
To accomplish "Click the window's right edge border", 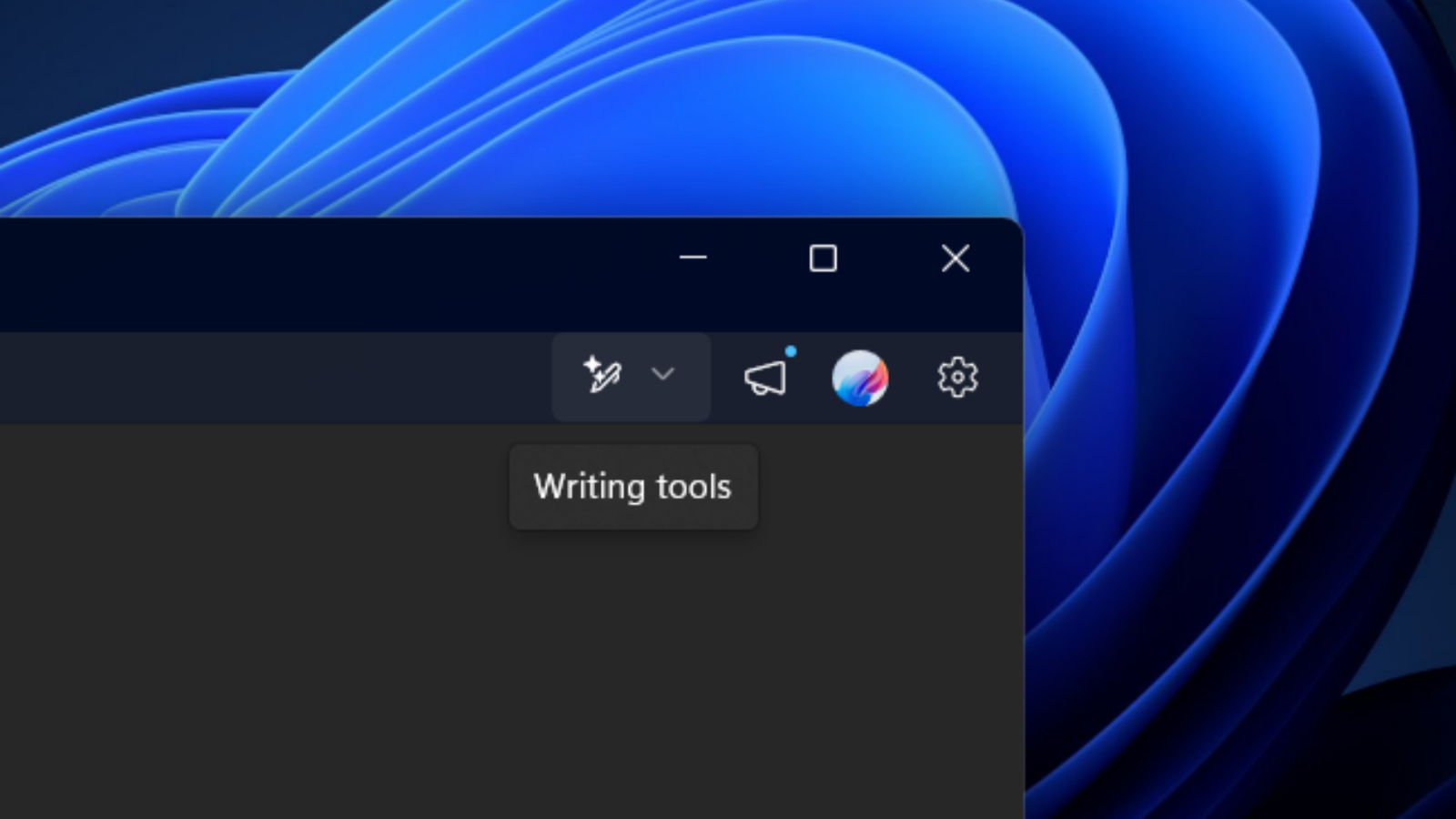I will pyautogui.click(x=1024, y=591).
